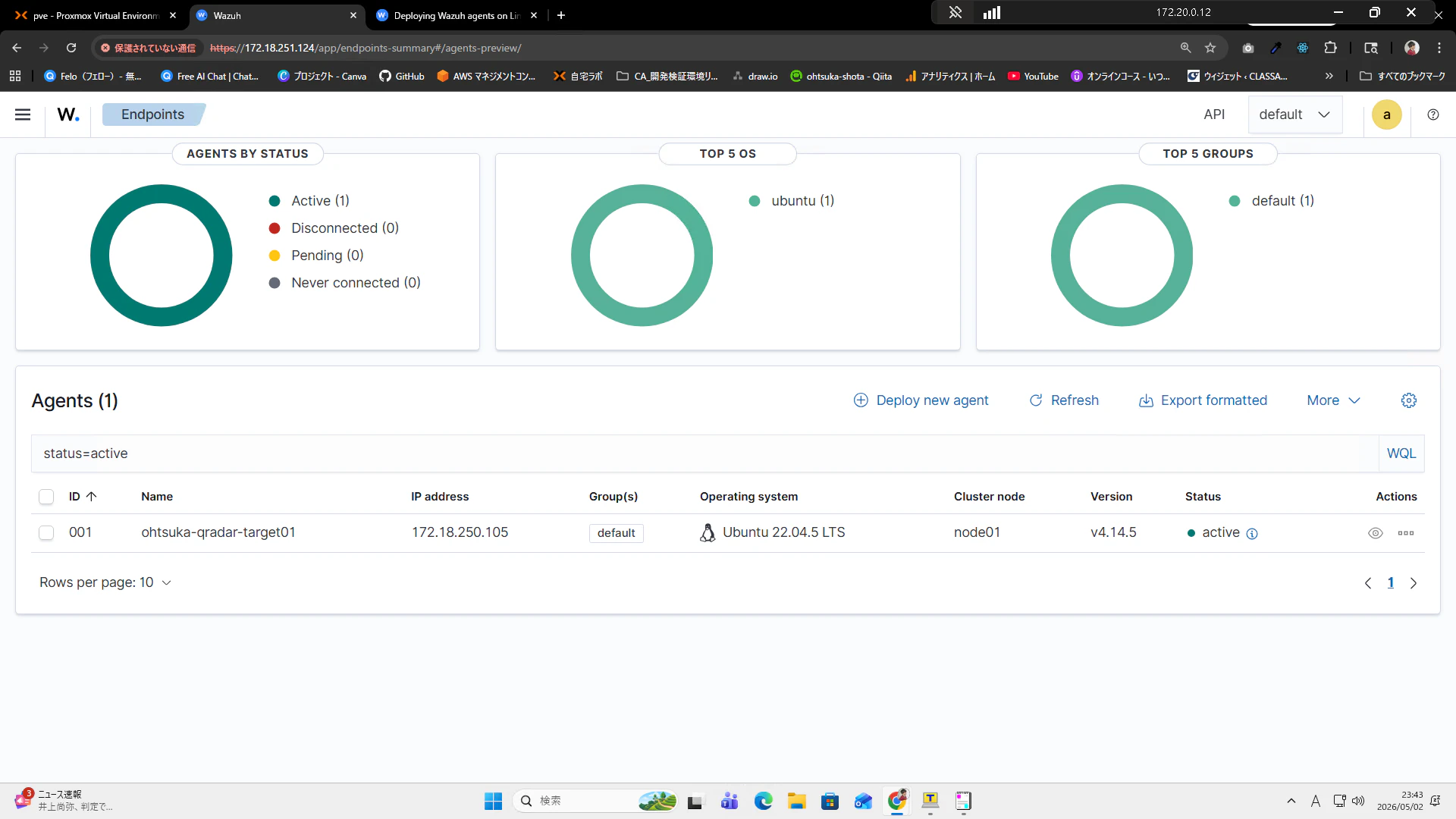Toggle default (1) in groups legend
1456x819 pixels.
point(1272,201)
